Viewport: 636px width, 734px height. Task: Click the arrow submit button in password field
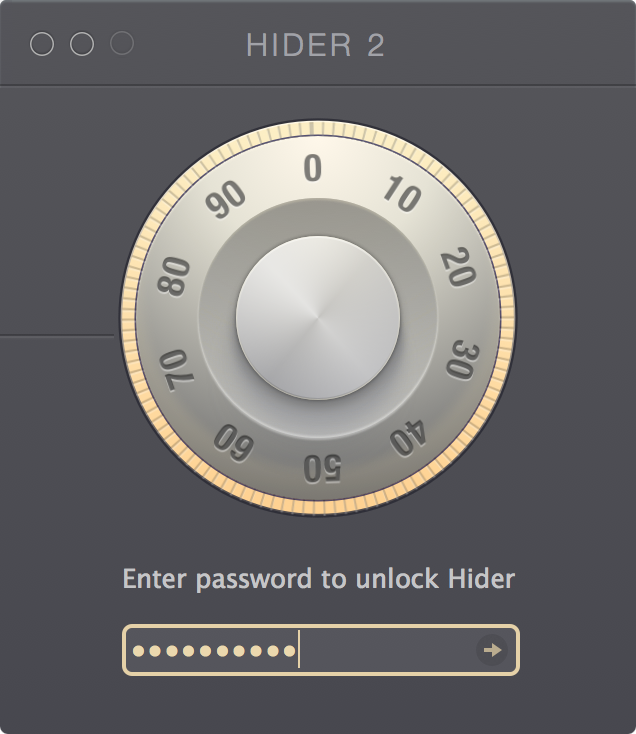click(492, 650)
